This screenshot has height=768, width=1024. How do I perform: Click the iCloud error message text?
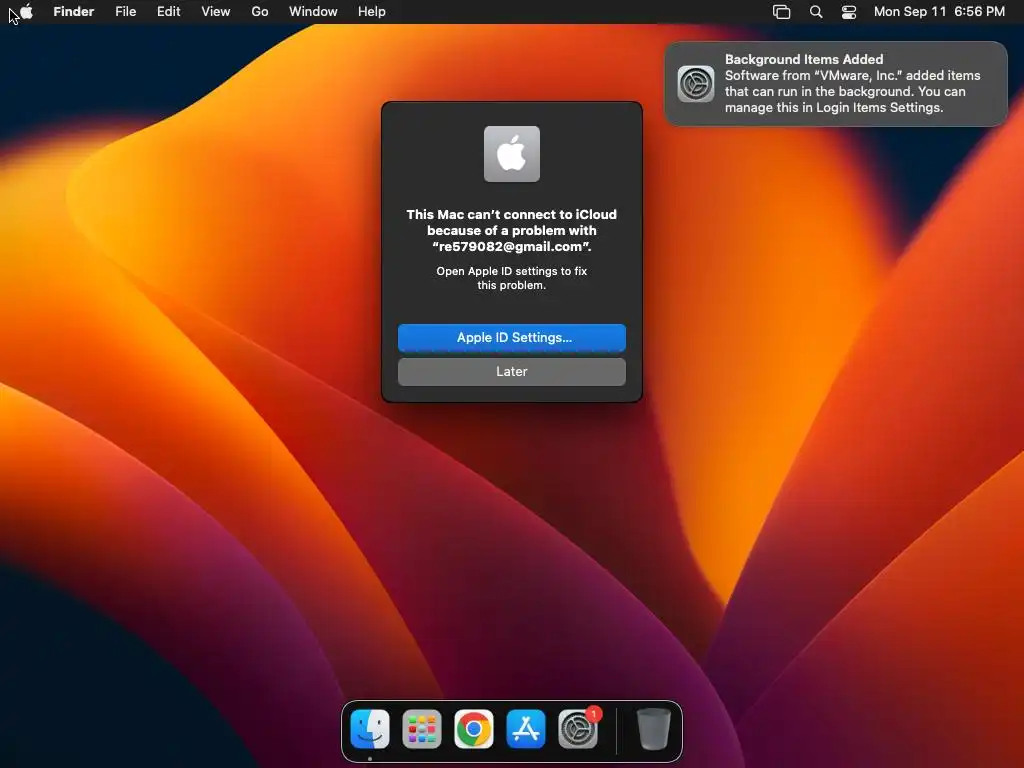pos(512,231)
